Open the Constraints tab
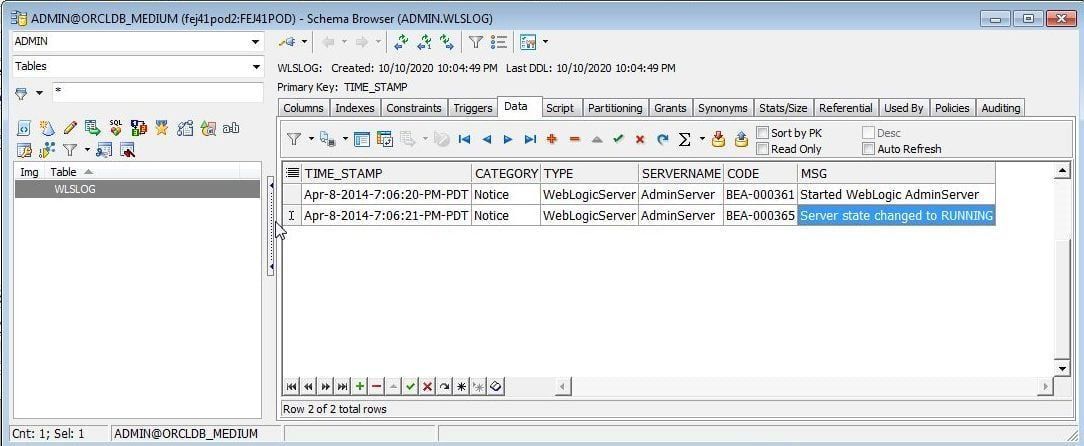The width and height of the screenshot is (1084, 446). pyautogui.click(x=413, y=108)
